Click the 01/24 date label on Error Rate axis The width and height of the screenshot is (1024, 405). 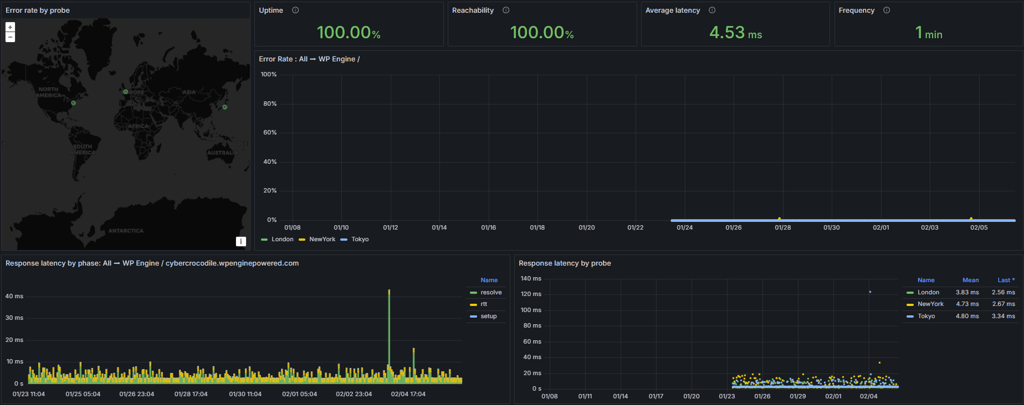click(684, 228)
